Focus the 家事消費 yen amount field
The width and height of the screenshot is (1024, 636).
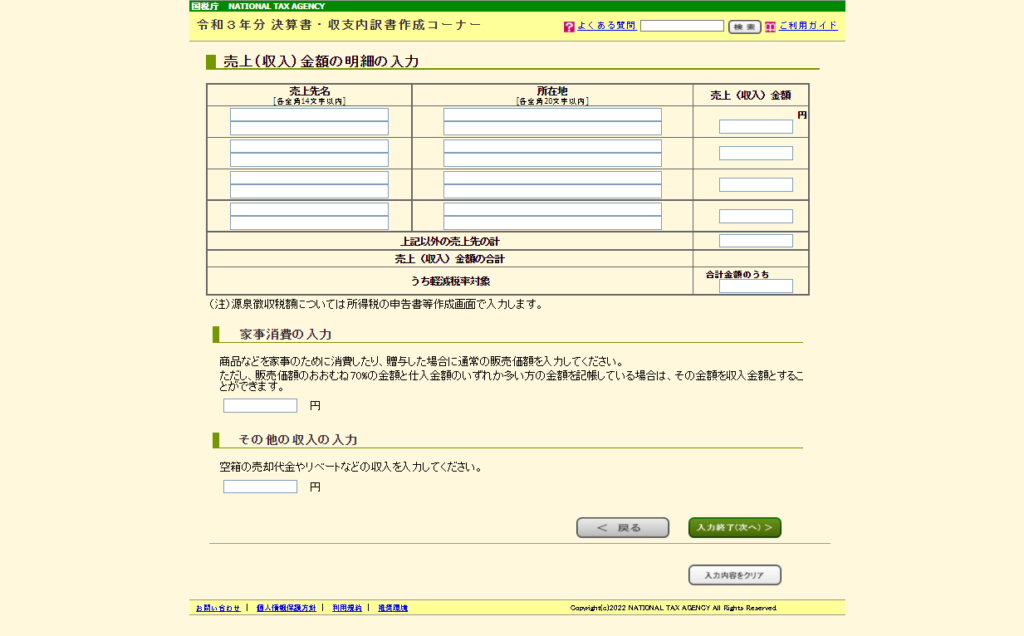click(x=260, y=405)
